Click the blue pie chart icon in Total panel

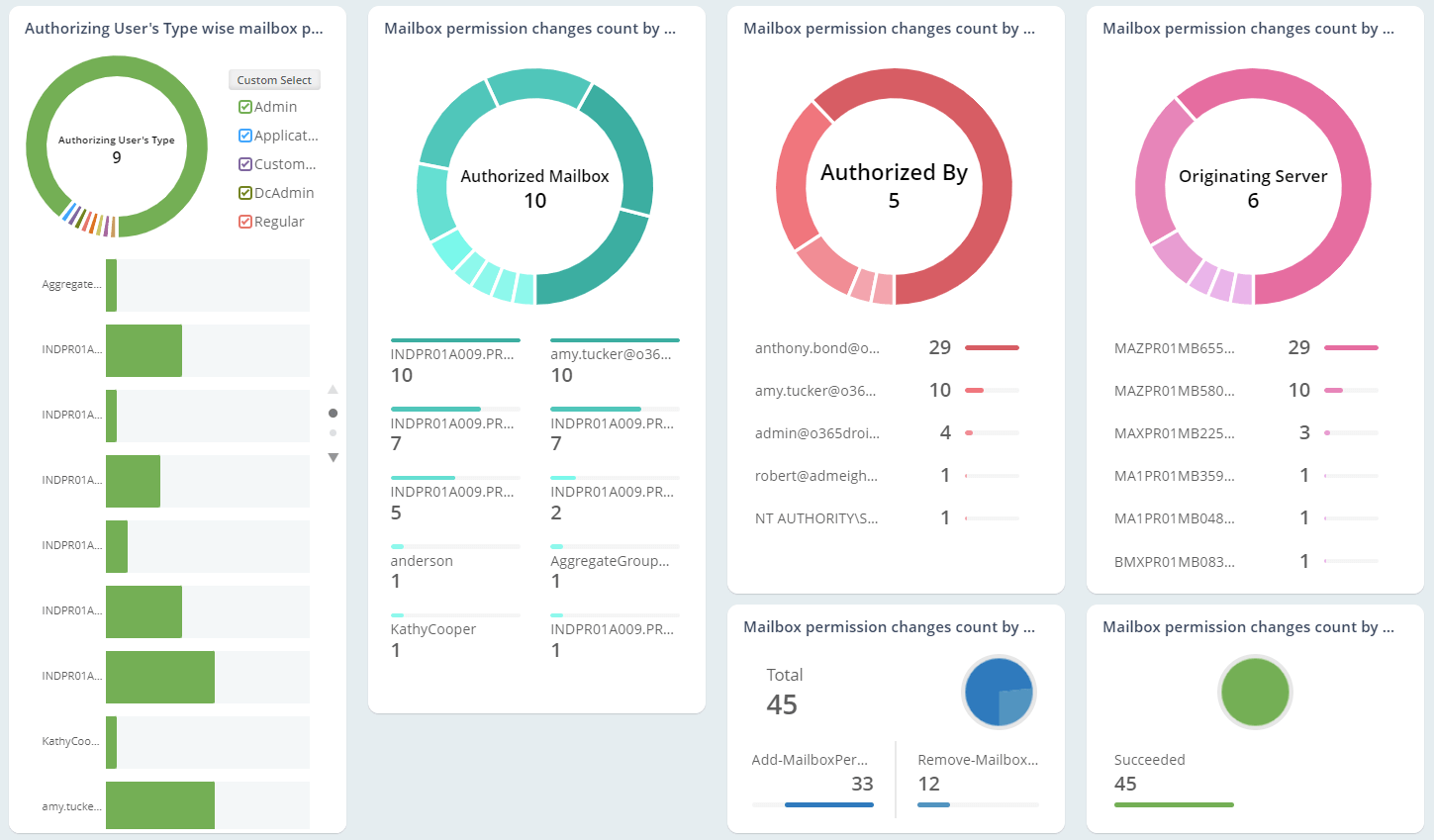click(x=998, y=692)
